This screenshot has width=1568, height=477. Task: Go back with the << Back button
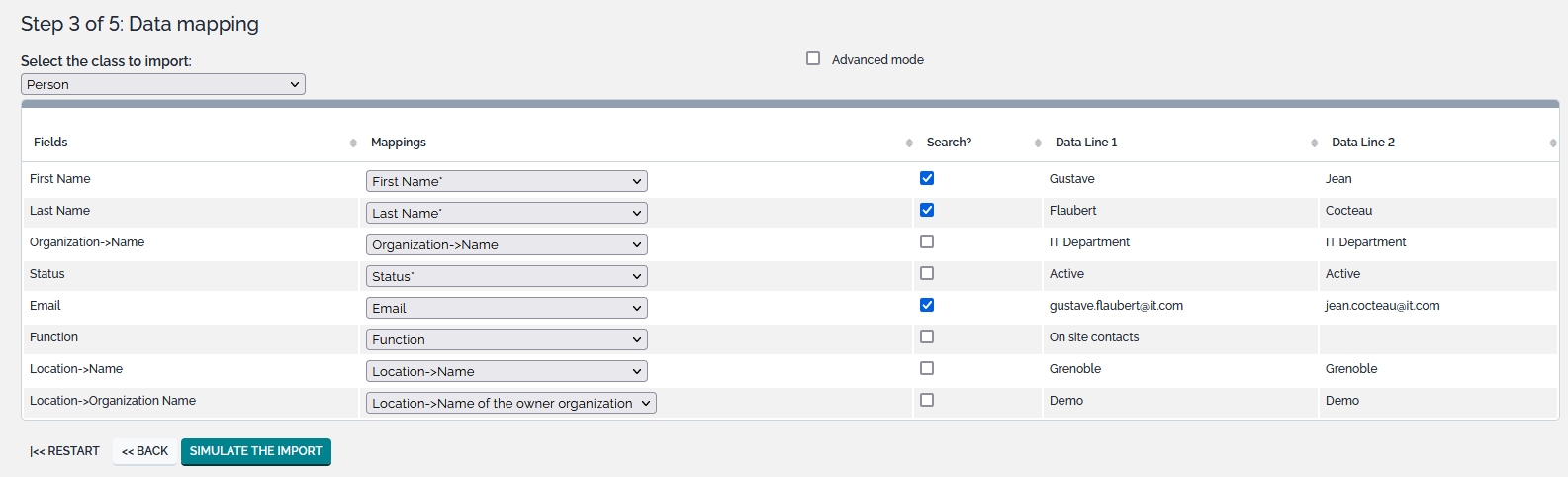[144, 451]
